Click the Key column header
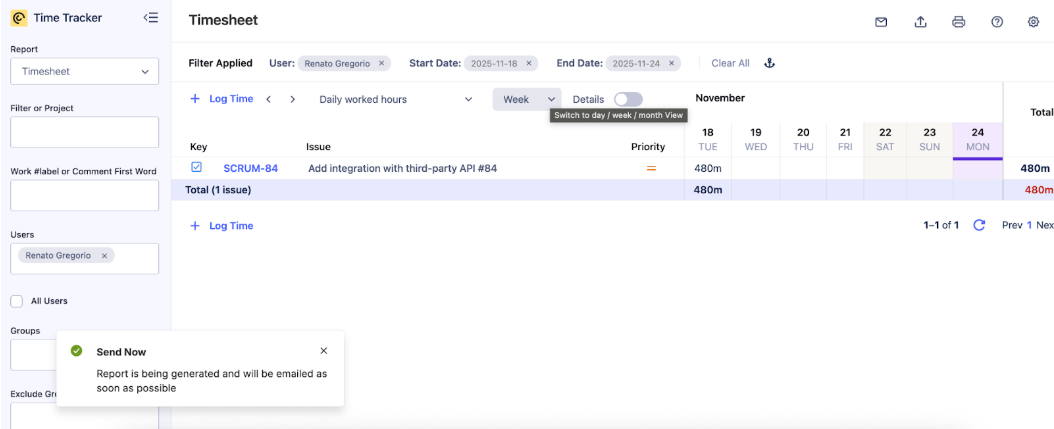Image resolution: width=1054 pixels, height=429 pixels. [x=199, y=147]
